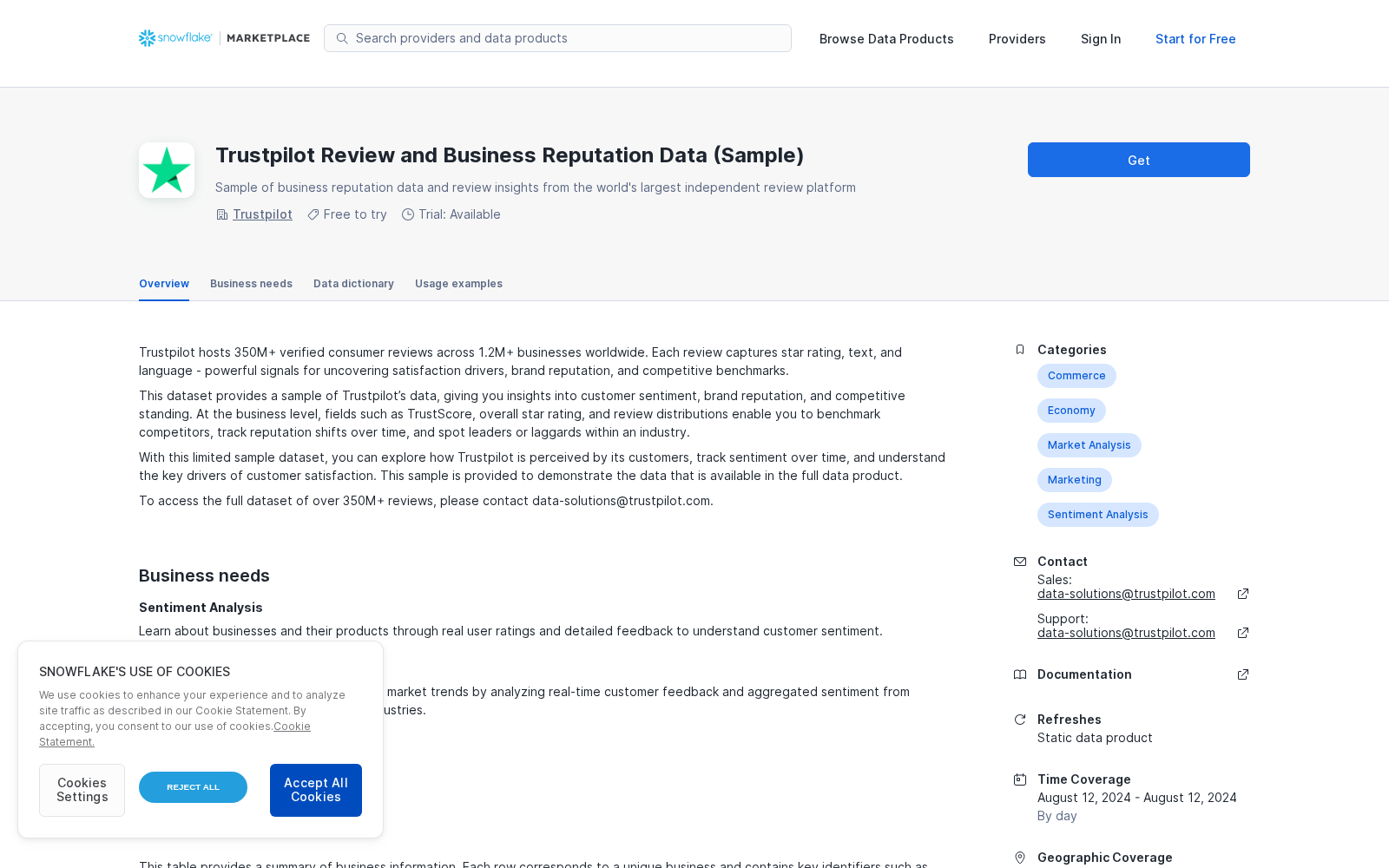Click the clock icon by Trial: Available
The width and height of the screenshot is (1389, 868).
click(408, 214)
